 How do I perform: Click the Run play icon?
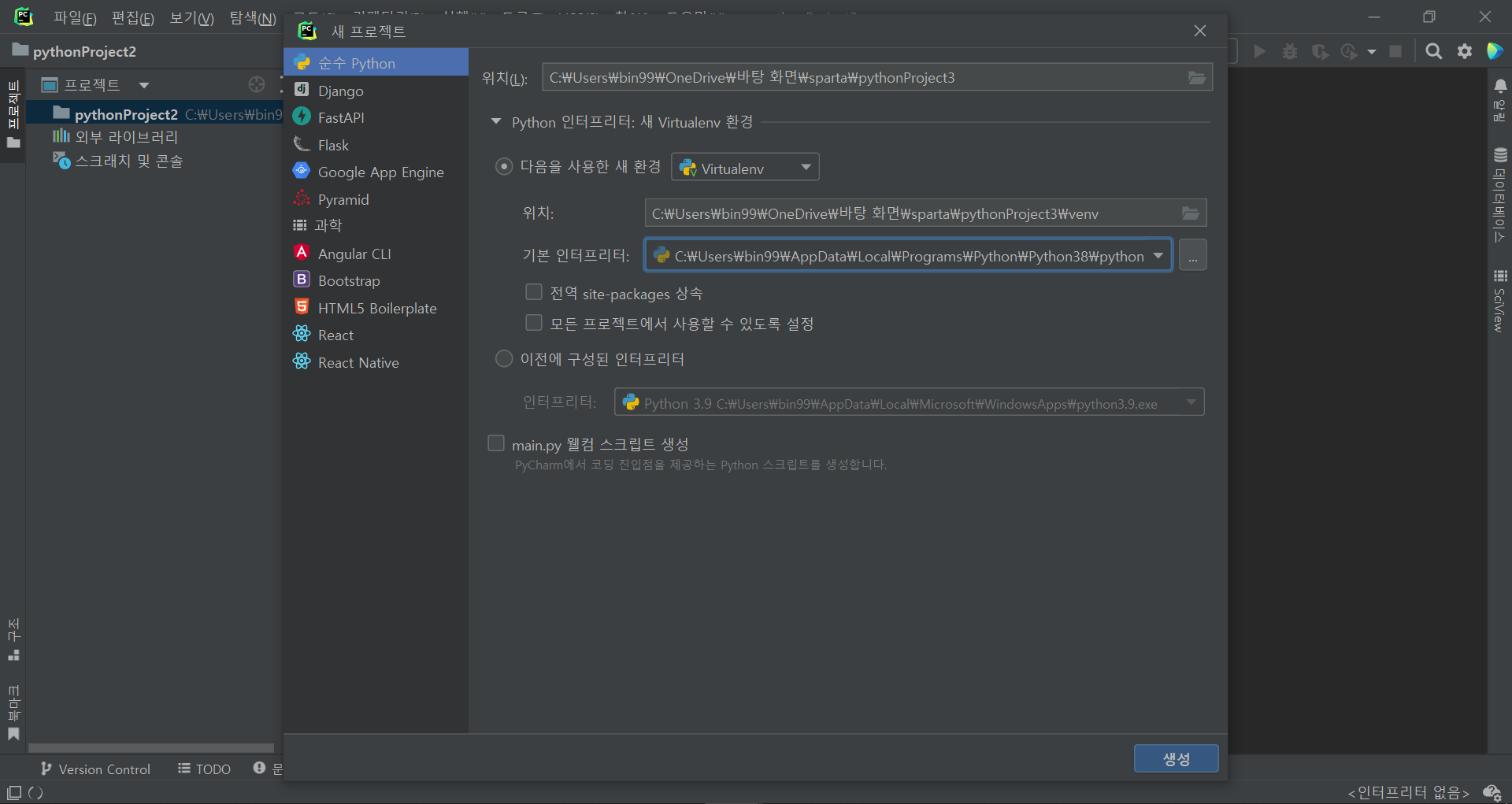click(1260, 51)
